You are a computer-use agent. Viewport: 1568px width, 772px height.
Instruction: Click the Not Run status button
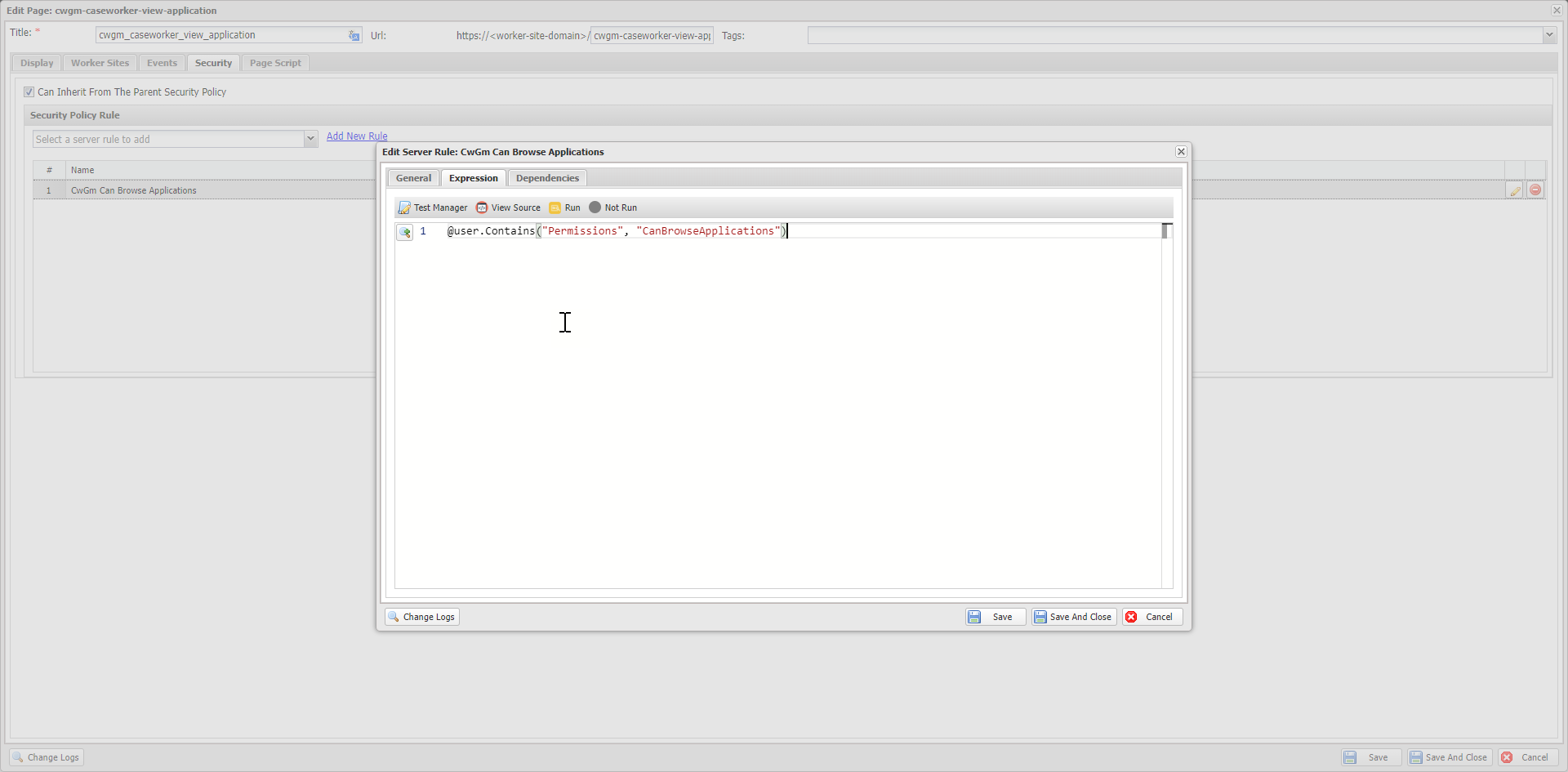tap(613, 208)
